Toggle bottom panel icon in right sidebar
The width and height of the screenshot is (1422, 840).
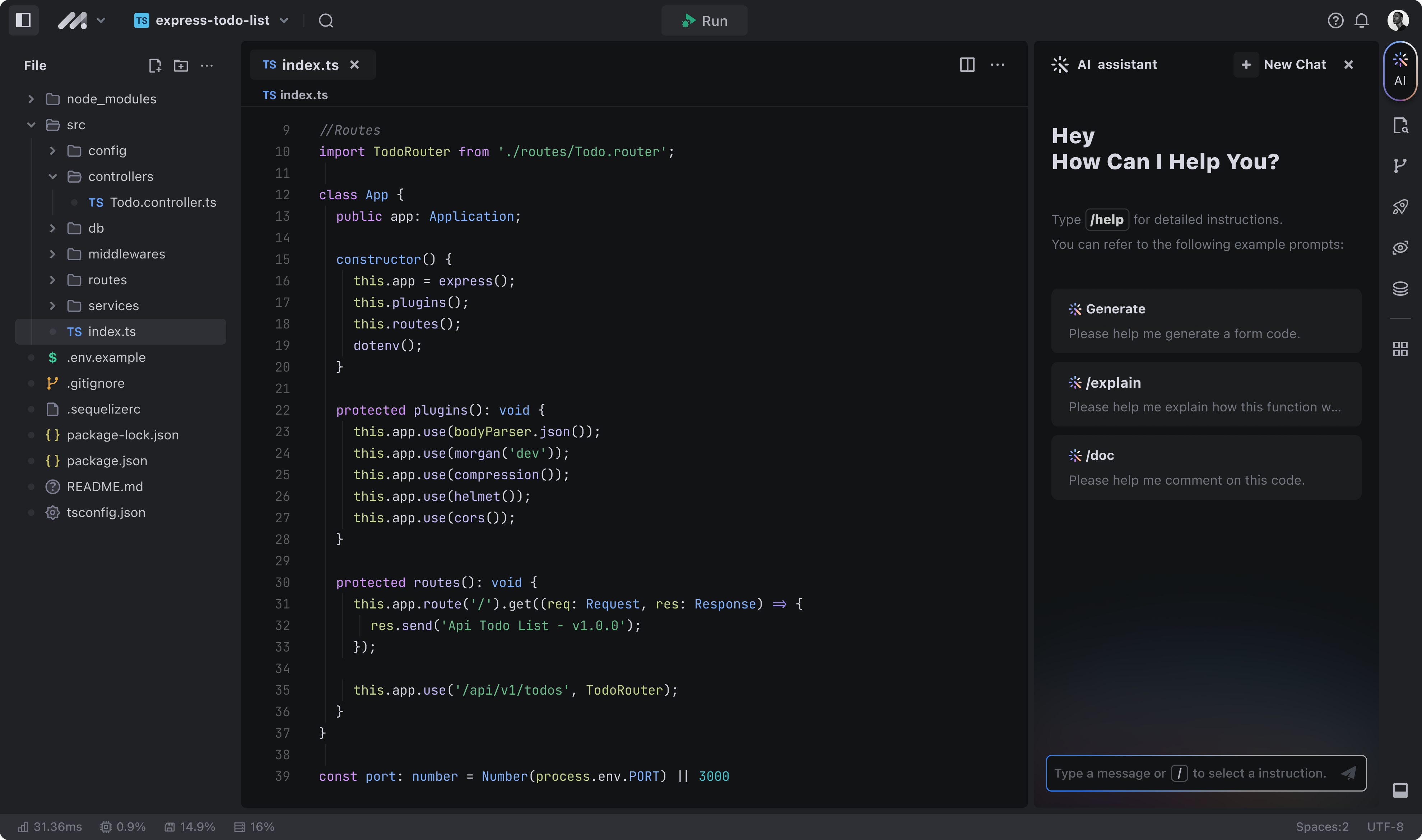[x=1400, y=790]
